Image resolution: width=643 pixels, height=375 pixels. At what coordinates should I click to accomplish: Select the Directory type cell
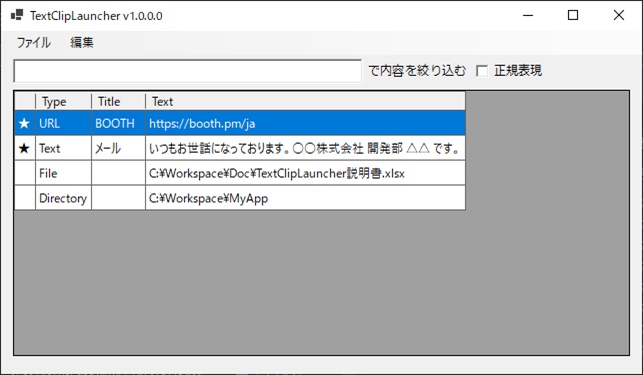64,198
